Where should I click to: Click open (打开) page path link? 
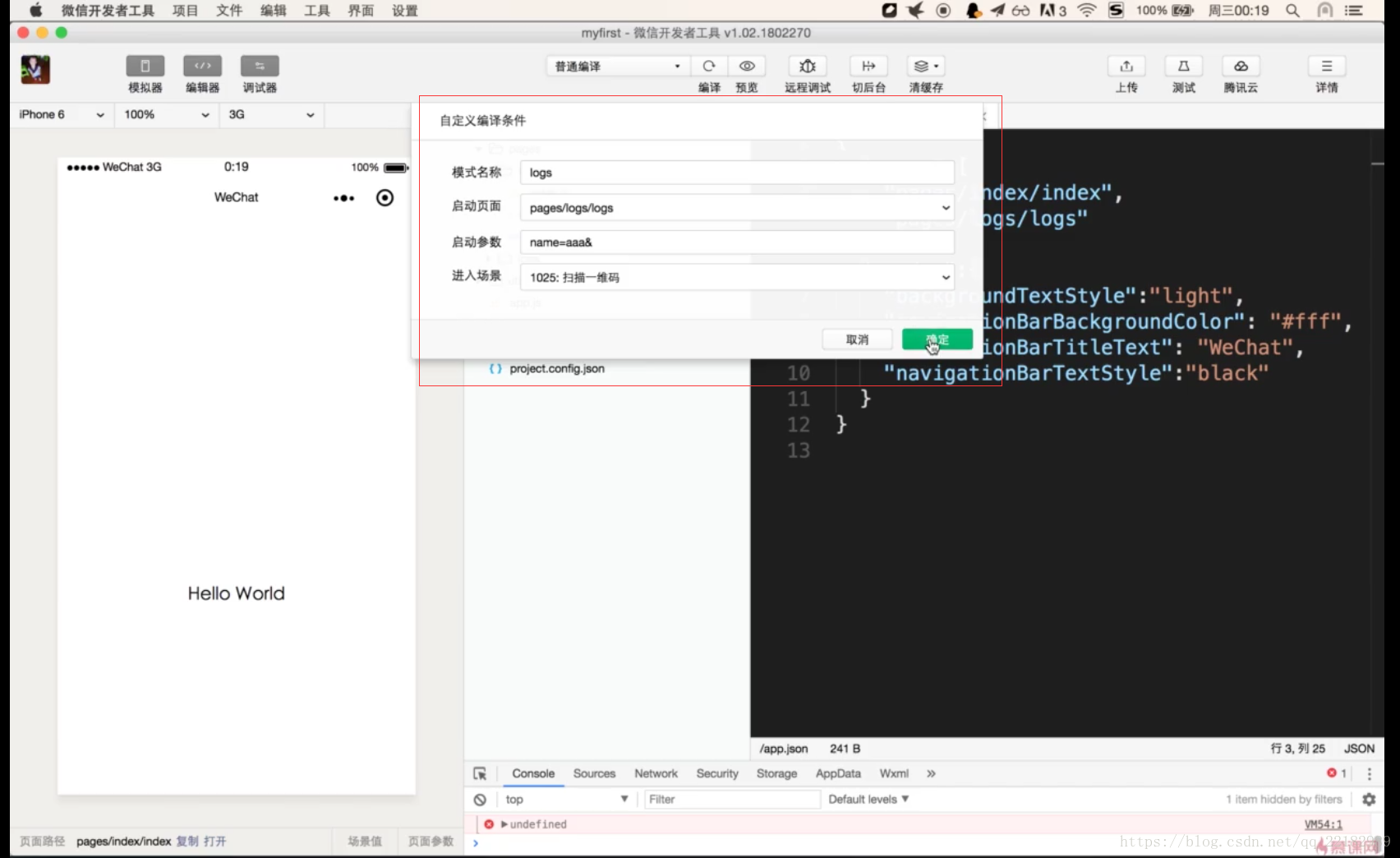(215, 842)
